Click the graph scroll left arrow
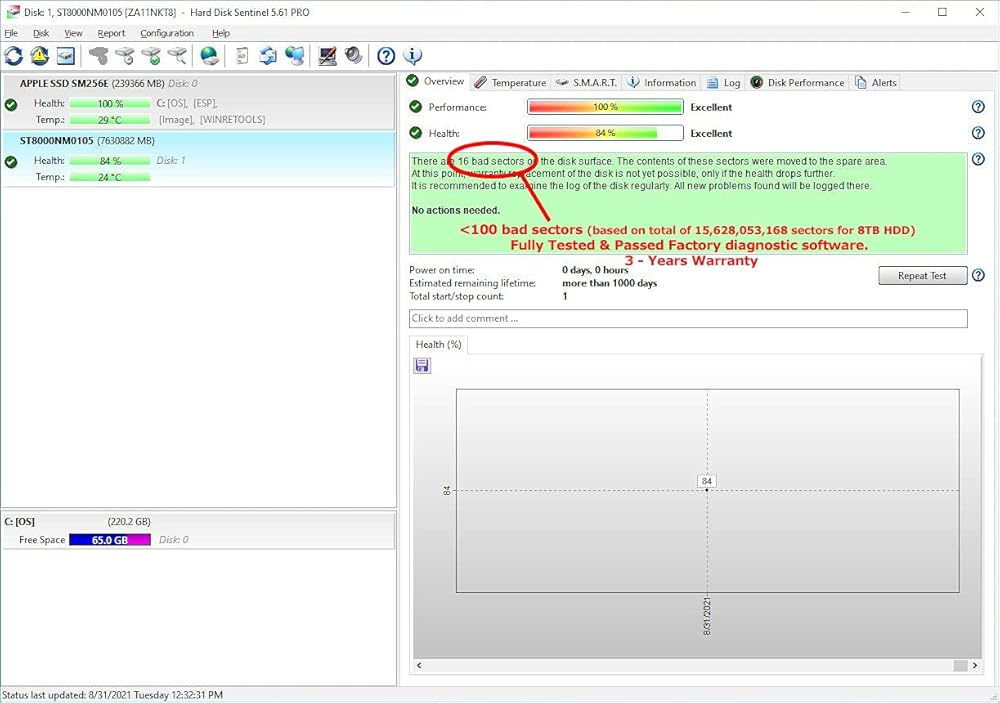Viewport: 1000px width, 703px height. (419, 665)
